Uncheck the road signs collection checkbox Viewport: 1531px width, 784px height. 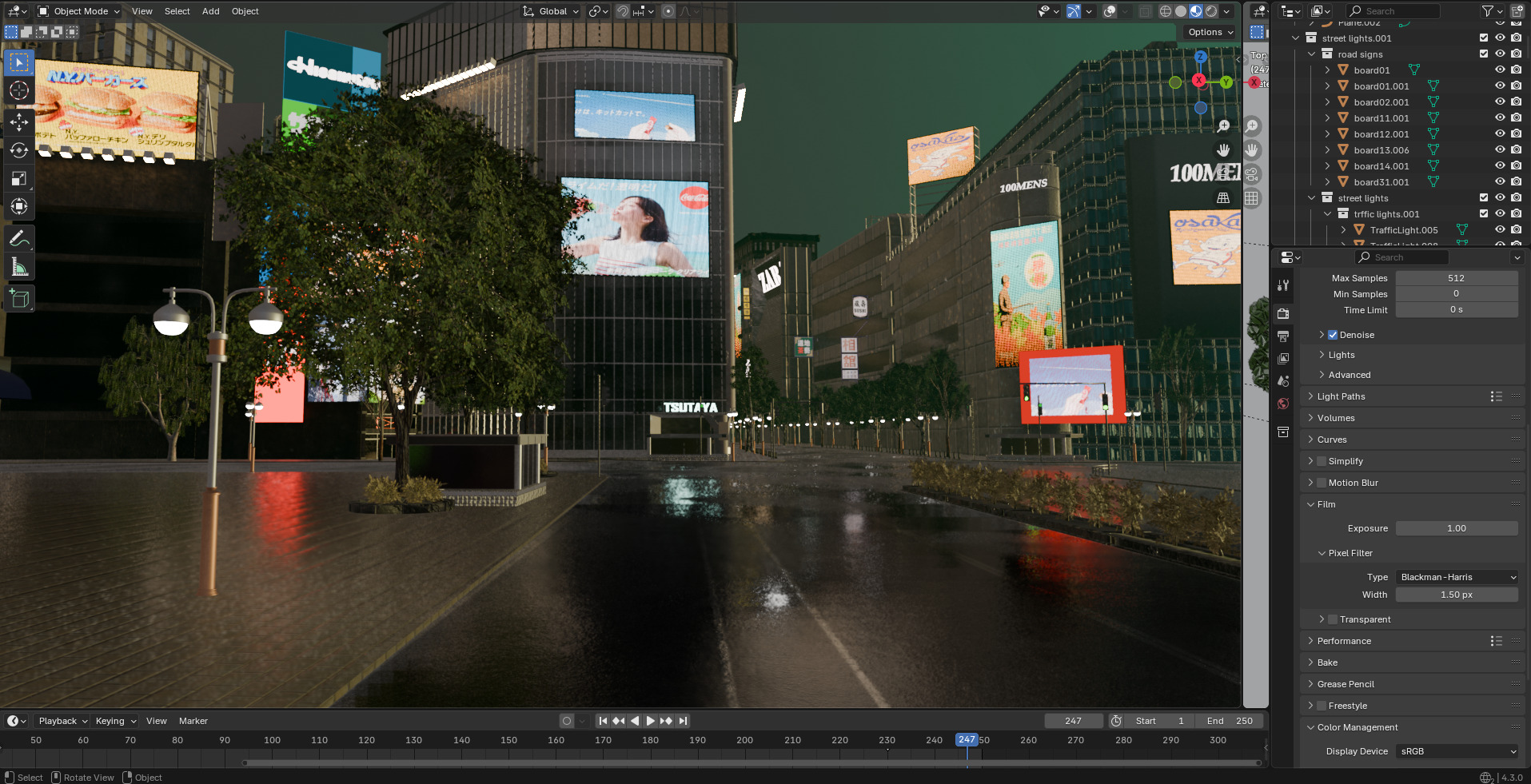point(1484,54)
